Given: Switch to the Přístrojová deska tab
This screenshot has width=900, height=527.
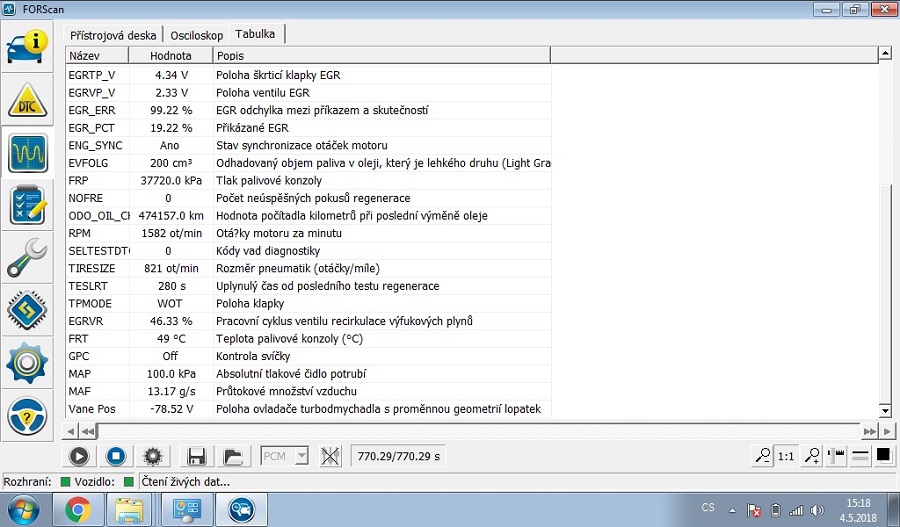Looking at the screenshot, I should pos(113,34).
